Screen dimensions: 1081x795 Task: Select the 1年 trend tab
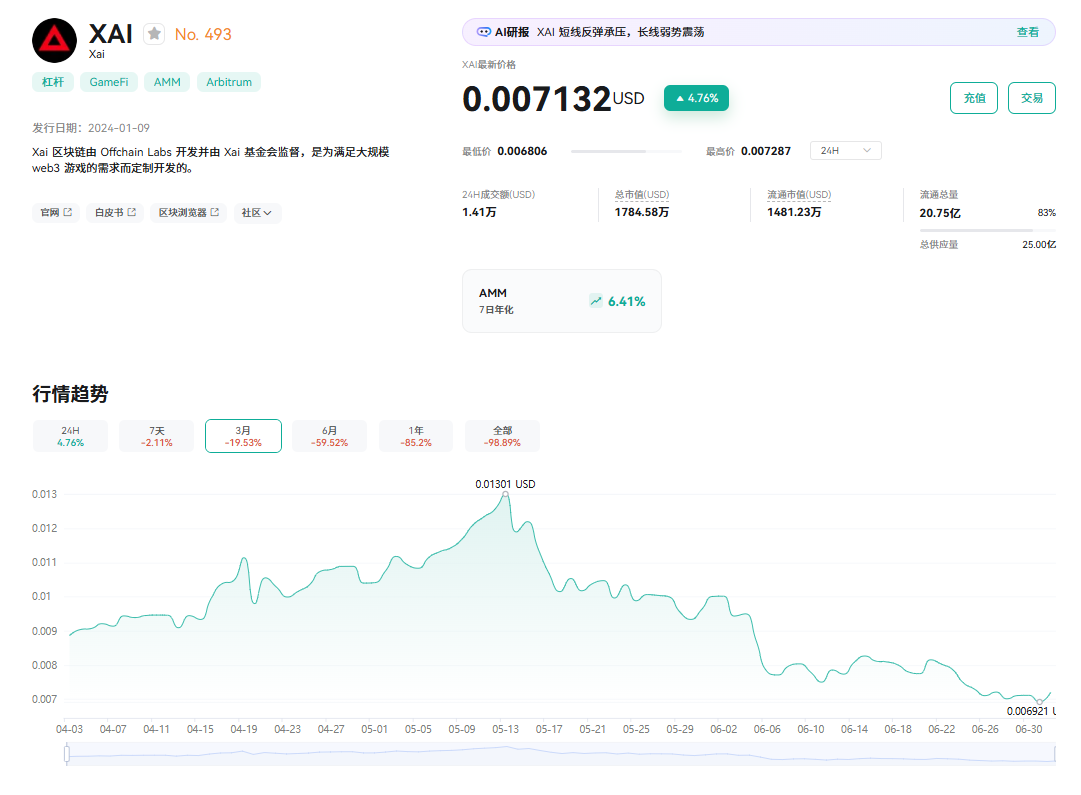pyautogui.click(x=416, y=436)
